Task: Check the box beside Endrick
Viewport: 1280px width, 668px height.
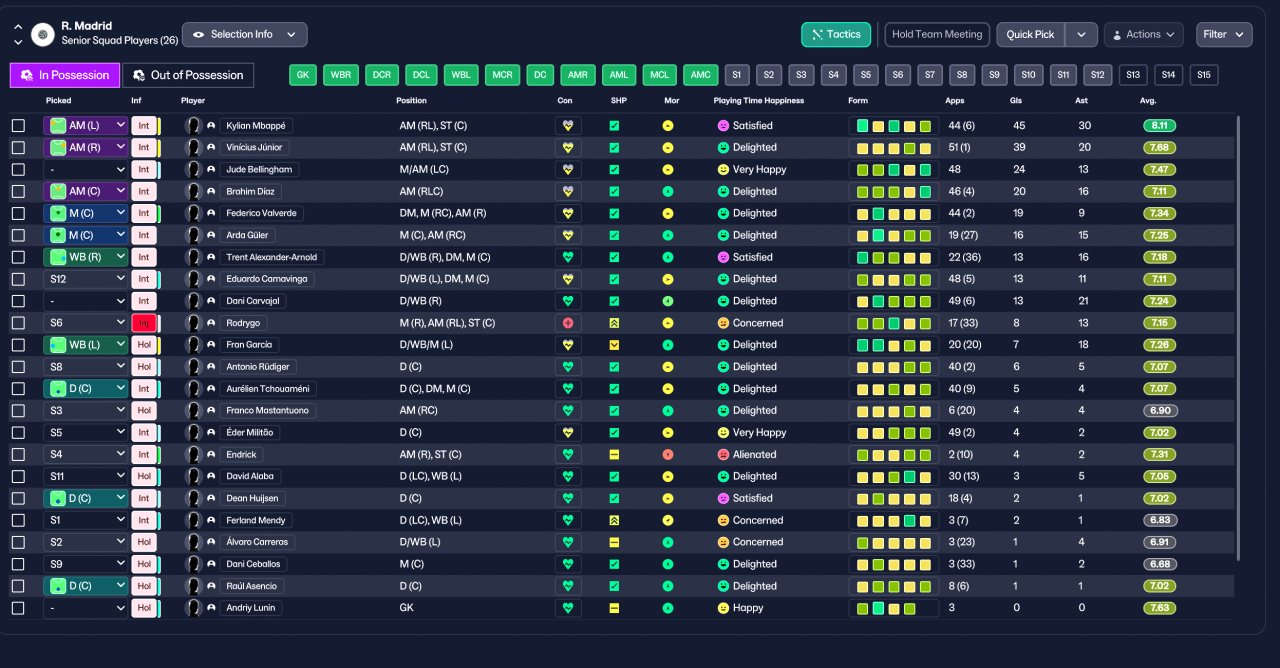Action: 18,455
